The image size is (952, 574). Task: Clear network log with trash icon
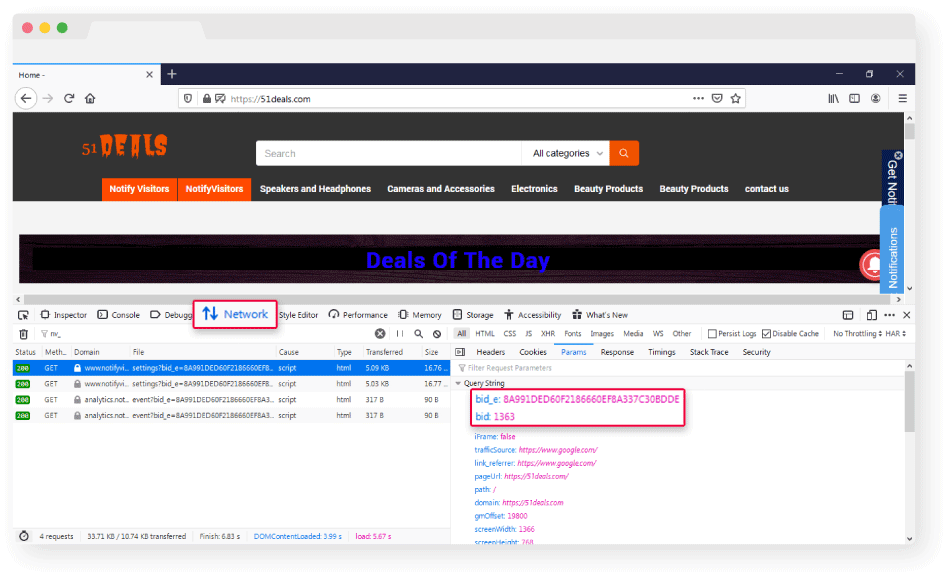(x=24, y=333)
